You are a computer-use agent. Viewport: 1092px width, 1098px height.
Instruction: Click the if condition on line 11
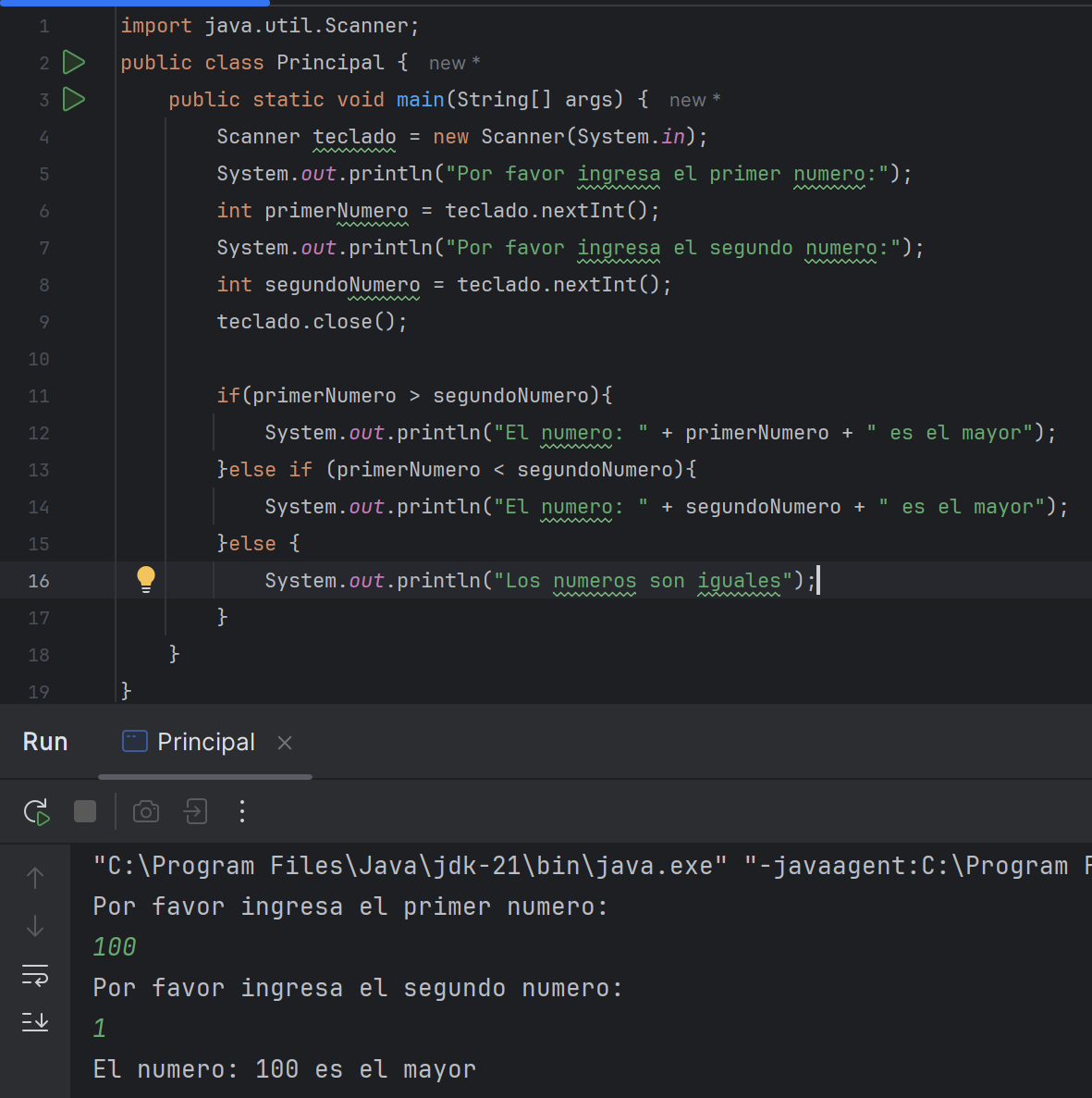(421, 396)
